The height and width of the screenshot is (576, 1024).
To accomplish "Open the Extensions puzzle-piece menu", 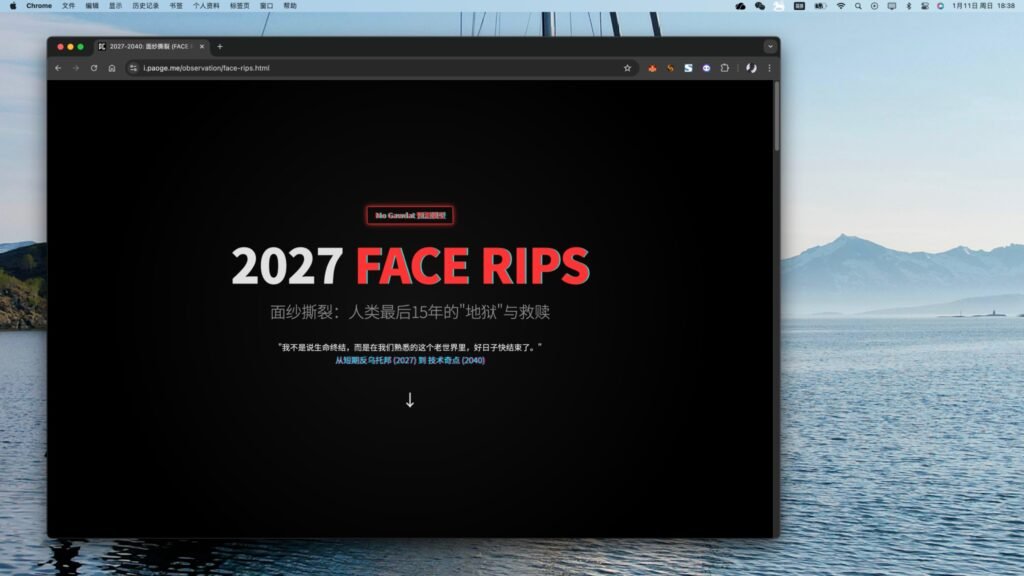I will pos(724,68).
